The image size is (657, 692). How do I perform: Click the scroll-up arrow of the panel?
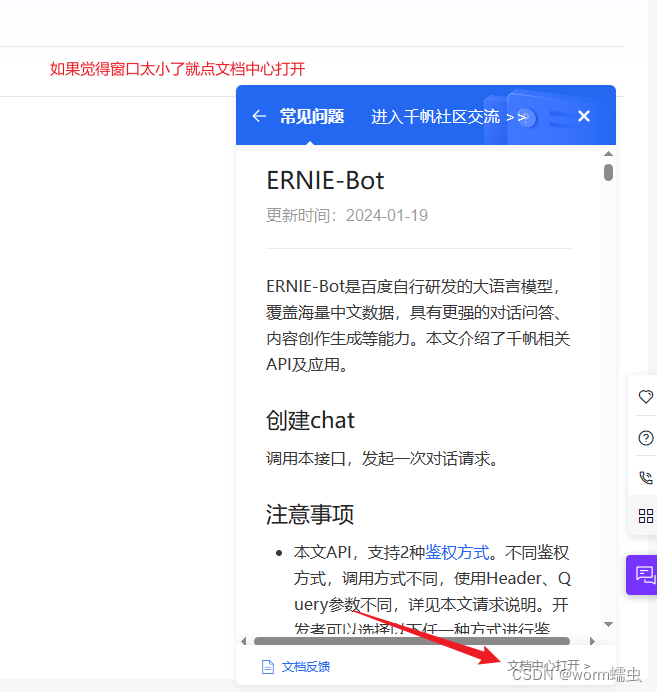(608, 154)
